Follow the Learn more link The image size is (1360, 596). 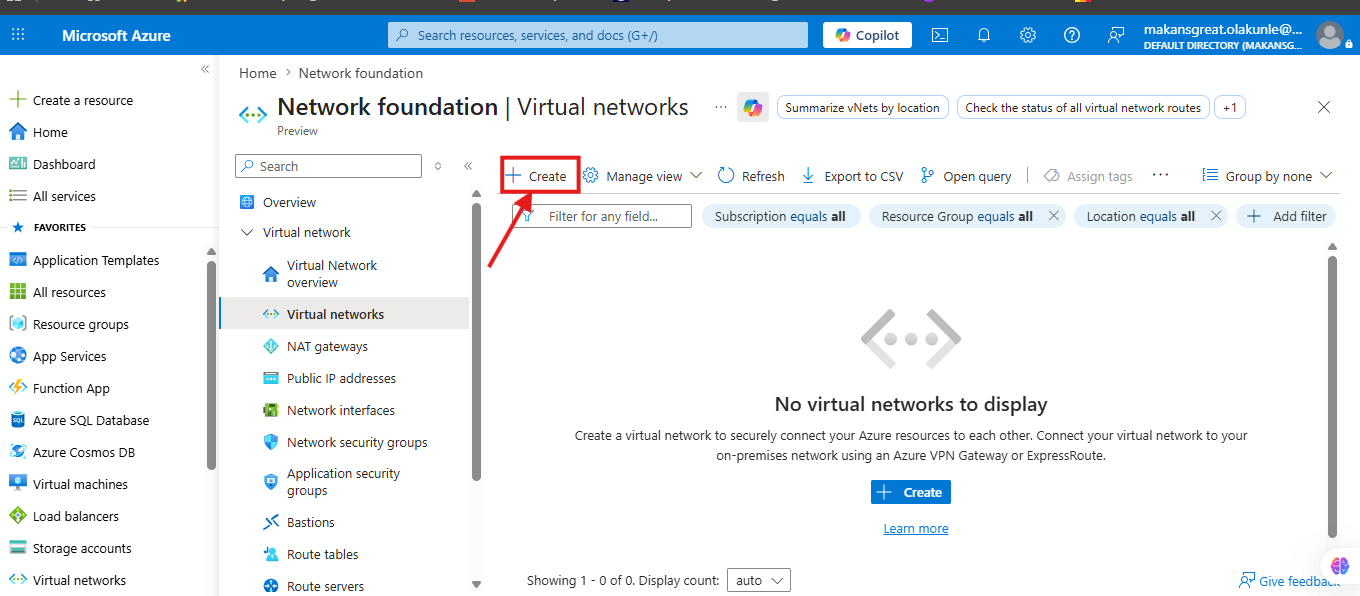tap(916, 528)
